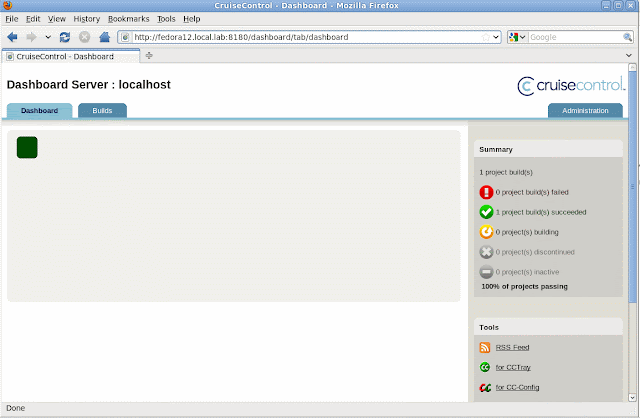The height and width of the screenshot is (418, 640).
Task: Open the search engine selector dropdown
Action: [x=518, y=37]
